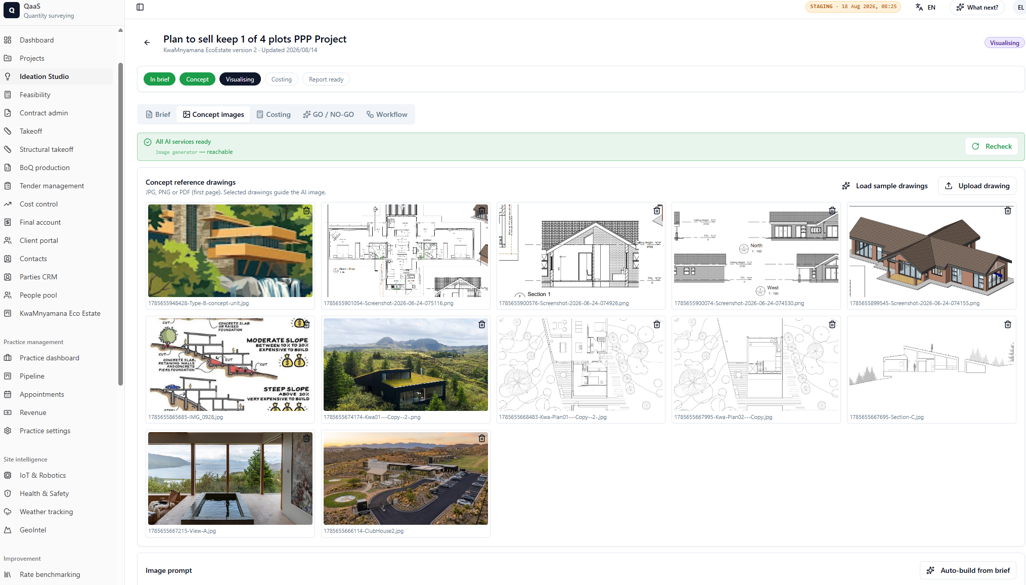Select the Section-C drawing thumbnail
Screen dimensions: 1026x585
click(x=932, y=364)
